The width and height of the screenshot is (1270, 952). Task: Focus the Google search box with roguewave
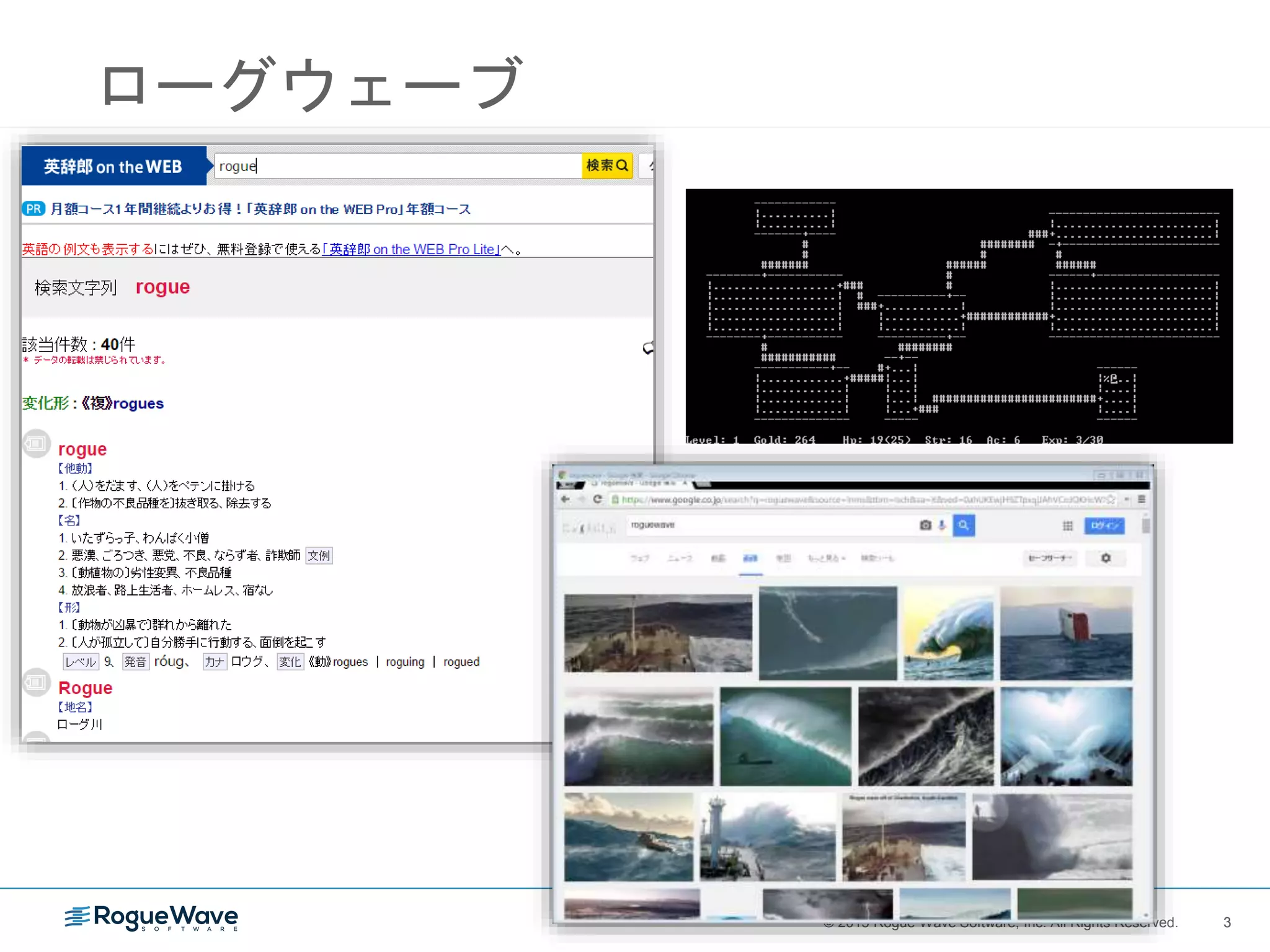coord(771,526)
